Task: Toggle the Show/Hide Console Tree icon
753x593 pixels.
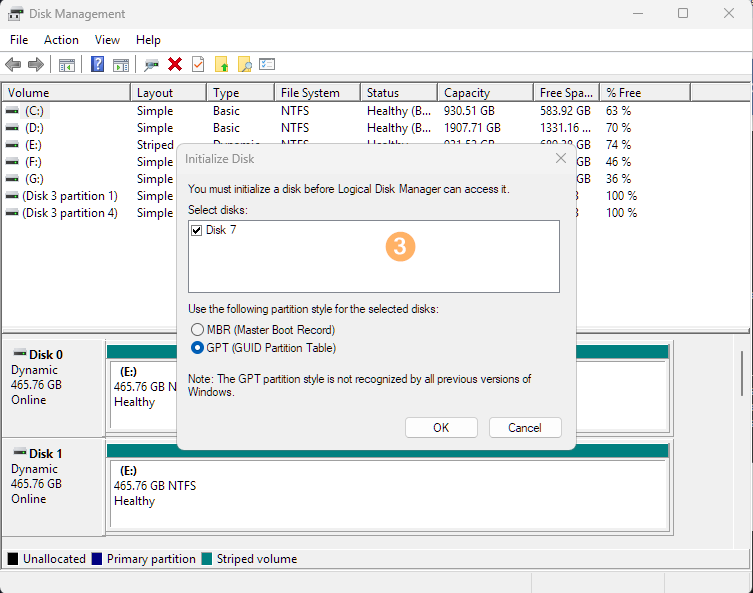Action: tap(67, 65)
